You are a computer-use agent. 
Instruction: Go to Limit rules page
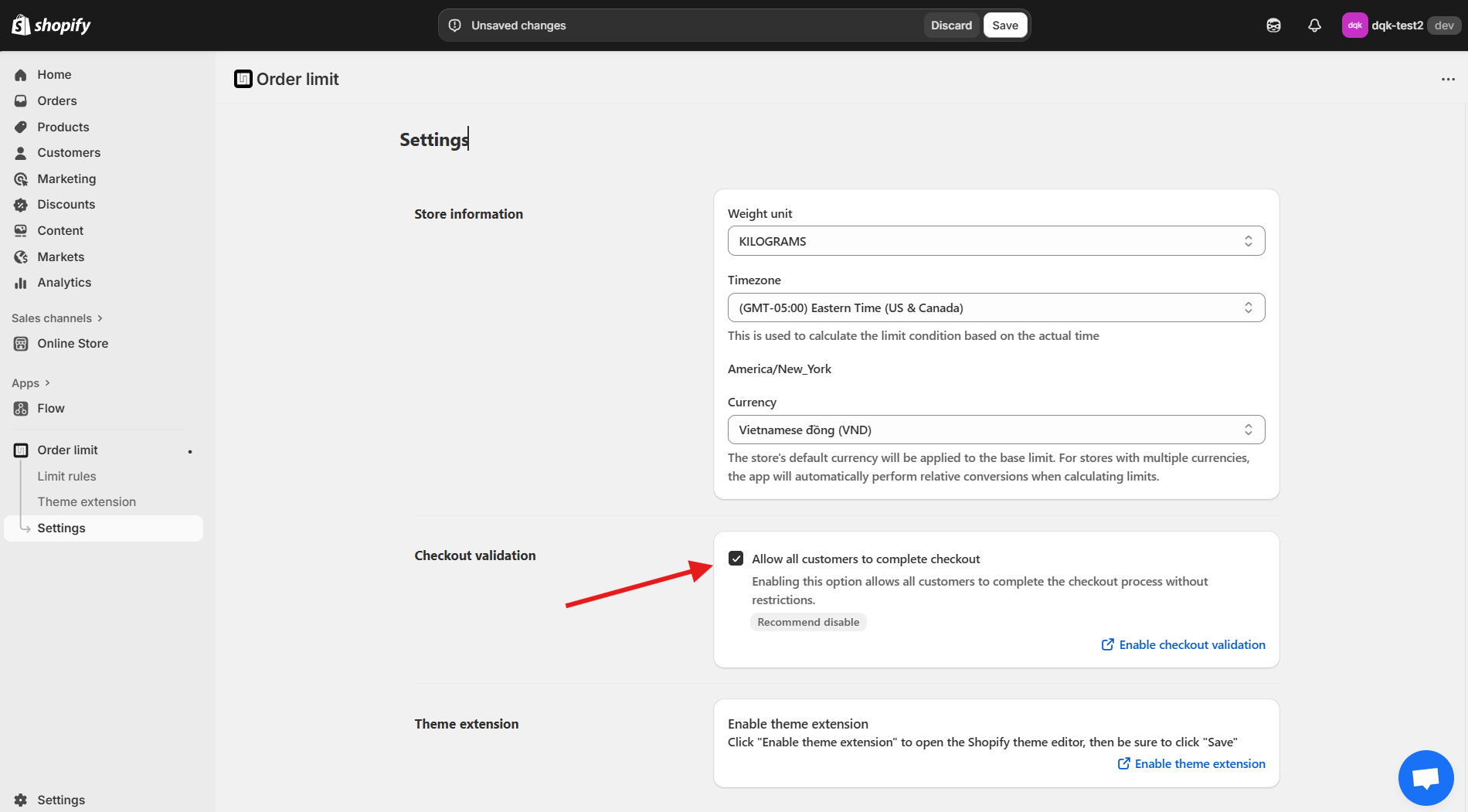[66, 476]
